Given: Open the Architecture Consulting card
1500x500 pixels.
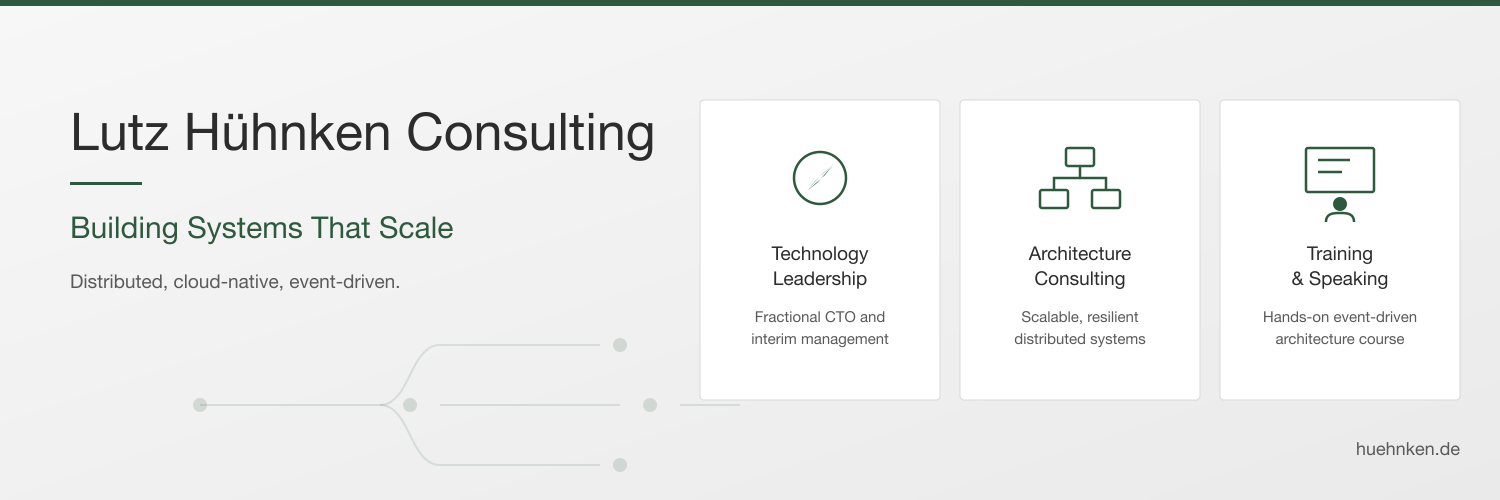Looking at the screenshot, I should [x=1080, y=250].
